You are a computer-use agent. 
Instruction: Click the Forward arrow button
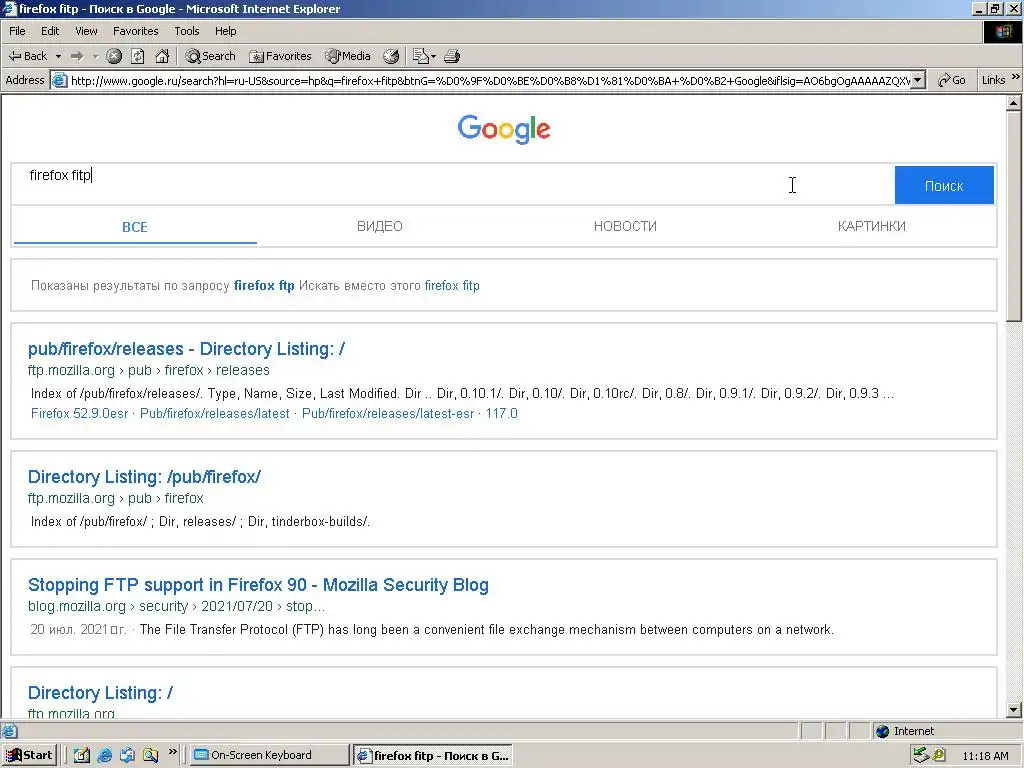[77, 56]
